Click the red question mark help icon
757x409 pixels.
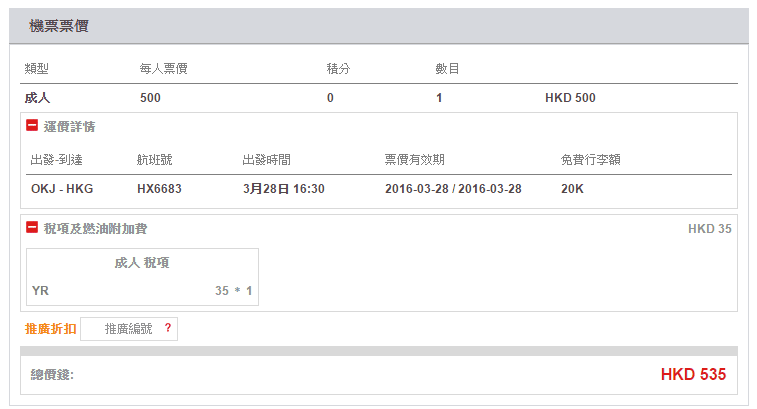tap(168, 328)
